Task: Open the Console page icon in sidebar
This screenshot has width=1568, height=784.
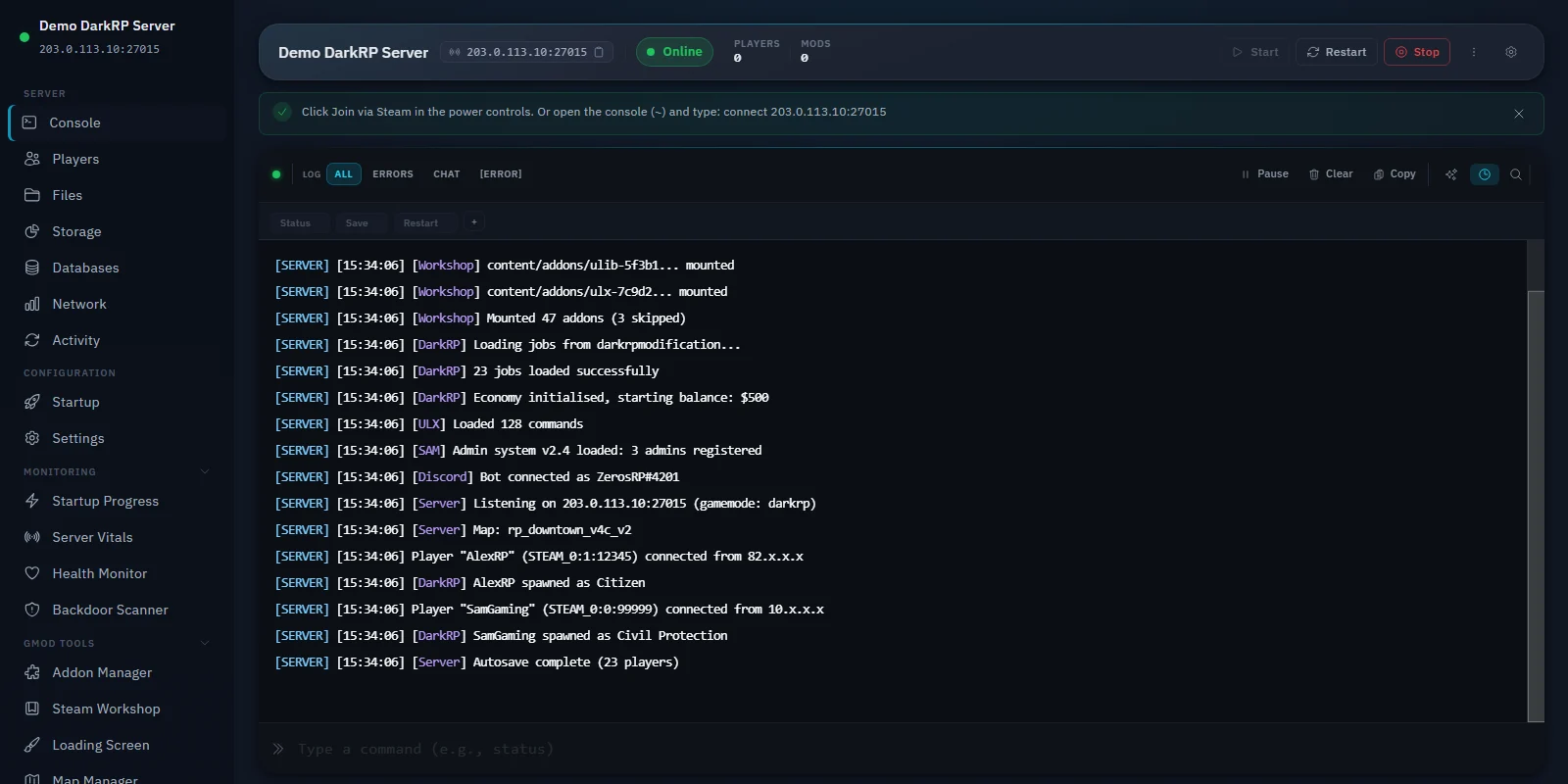Action: pyautogui.click(x=29, y=122)
